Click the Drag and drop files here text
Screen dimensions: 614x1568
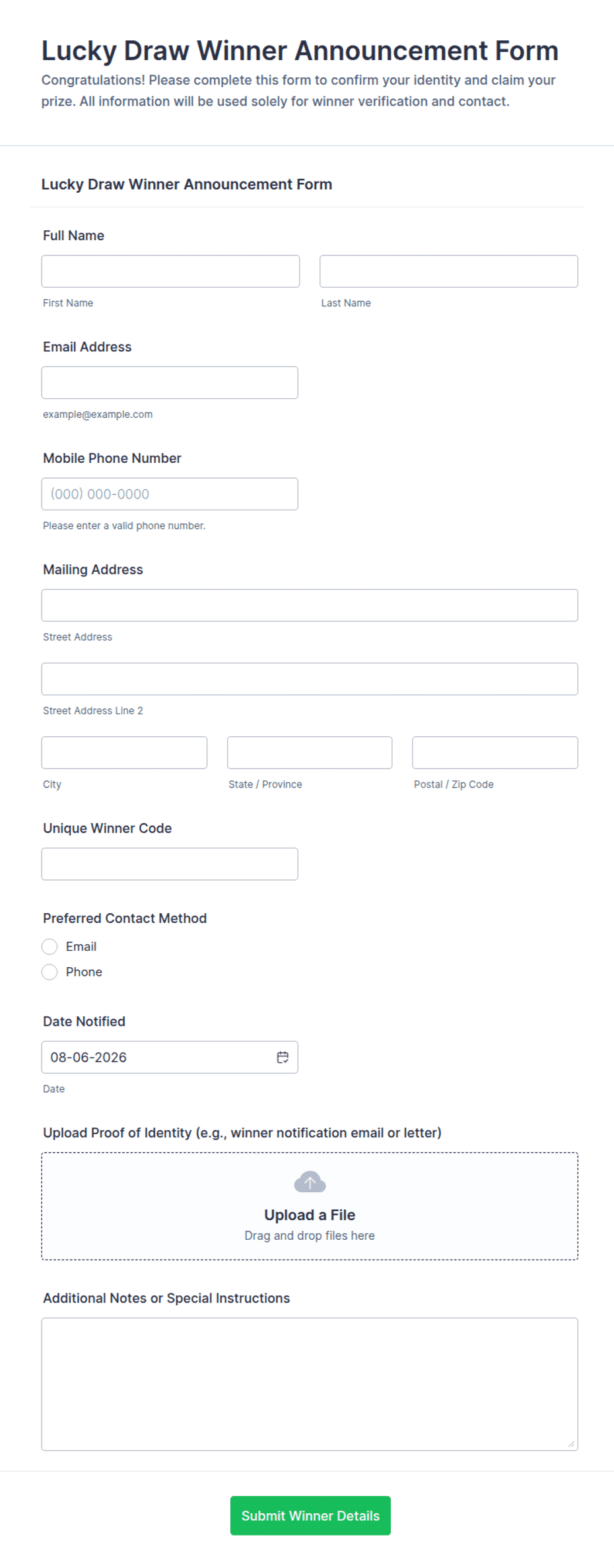tap(310, 1235)
